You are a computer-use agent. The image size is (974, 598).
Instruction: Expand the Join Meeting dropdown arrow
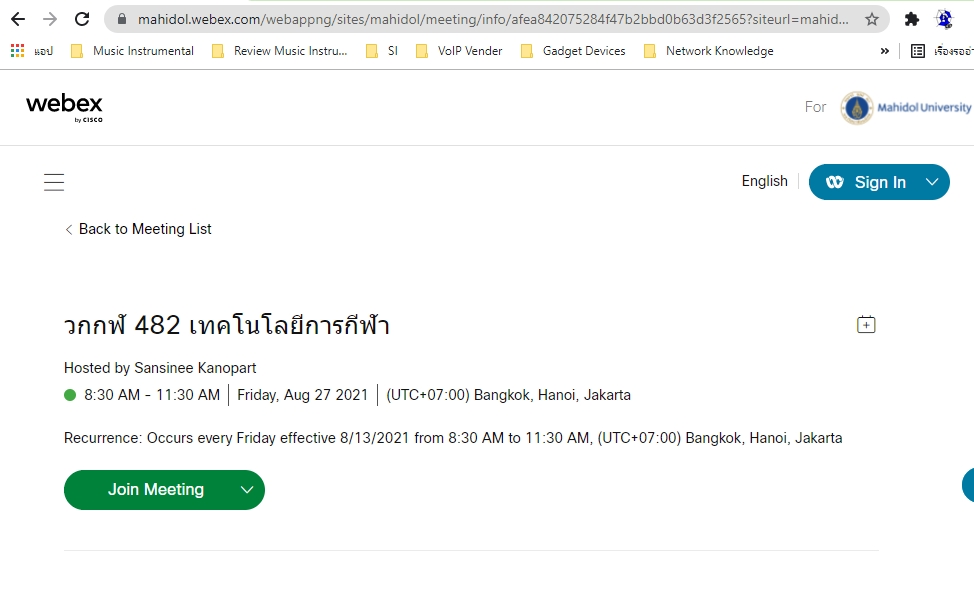(x=247, y=490)
